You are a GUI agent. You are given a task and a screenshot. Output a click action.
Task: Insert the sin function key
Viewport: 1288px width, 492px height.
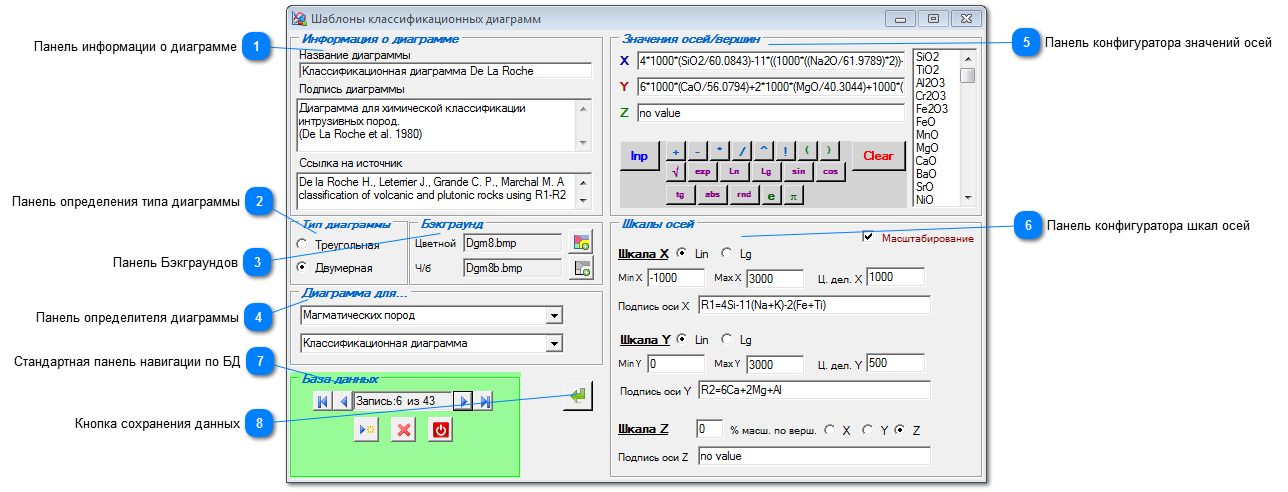point(798,171)
